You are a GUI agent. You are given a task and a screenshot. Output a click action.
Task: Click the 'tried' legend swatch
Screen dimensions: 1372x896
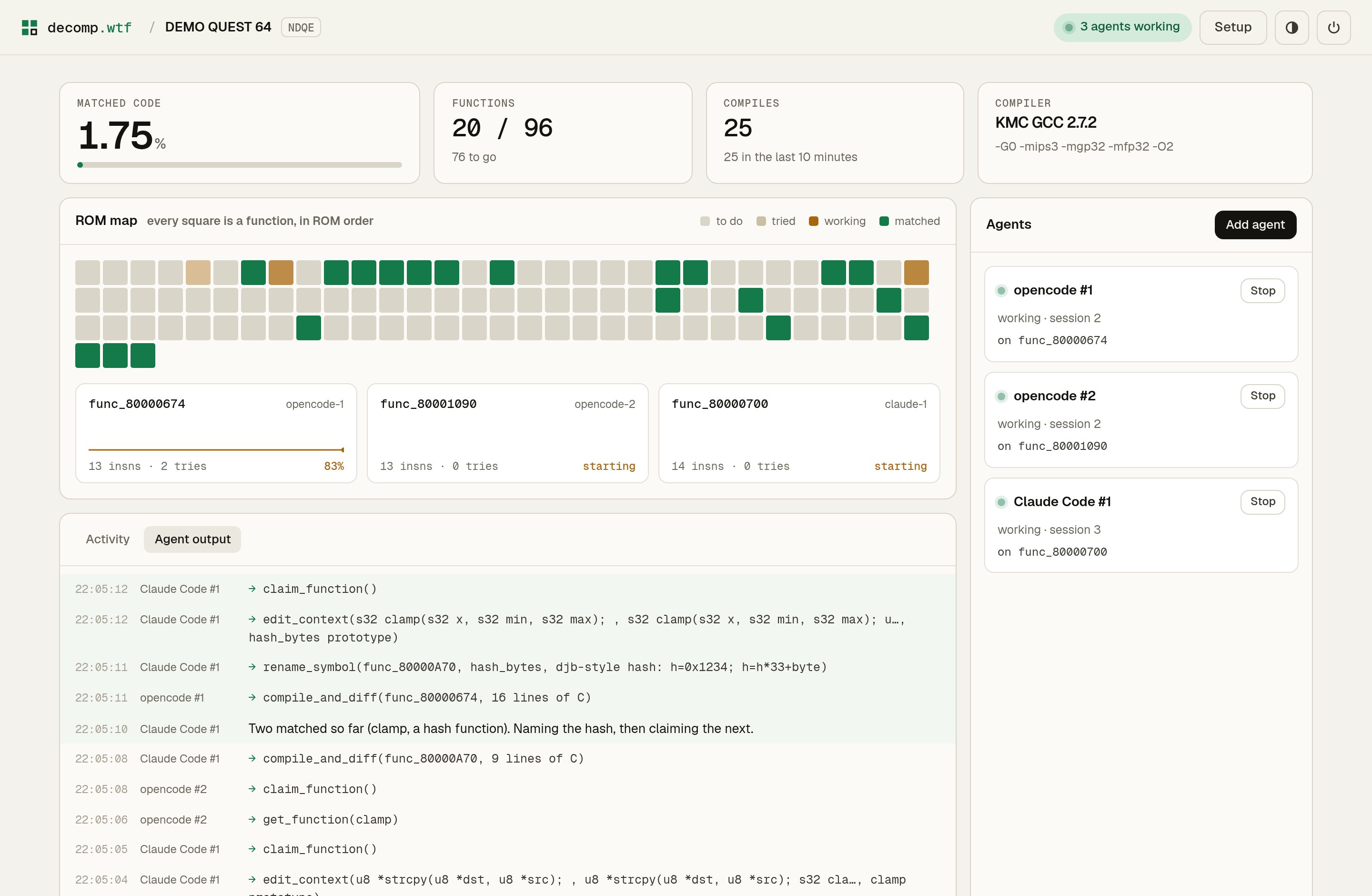coord(761,222)
